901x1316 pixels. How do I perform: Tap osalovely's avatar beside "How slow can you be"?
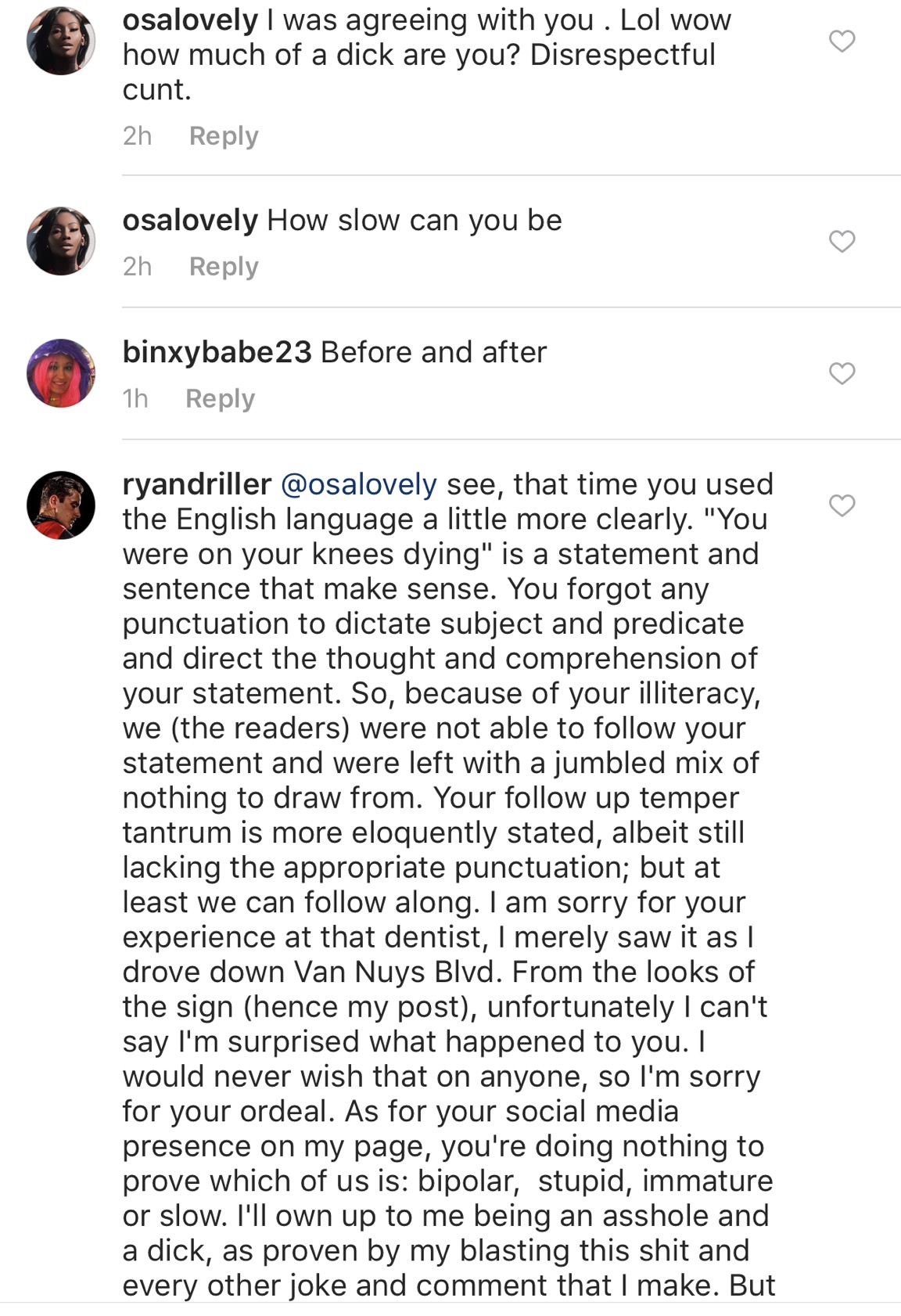(61, 241)
